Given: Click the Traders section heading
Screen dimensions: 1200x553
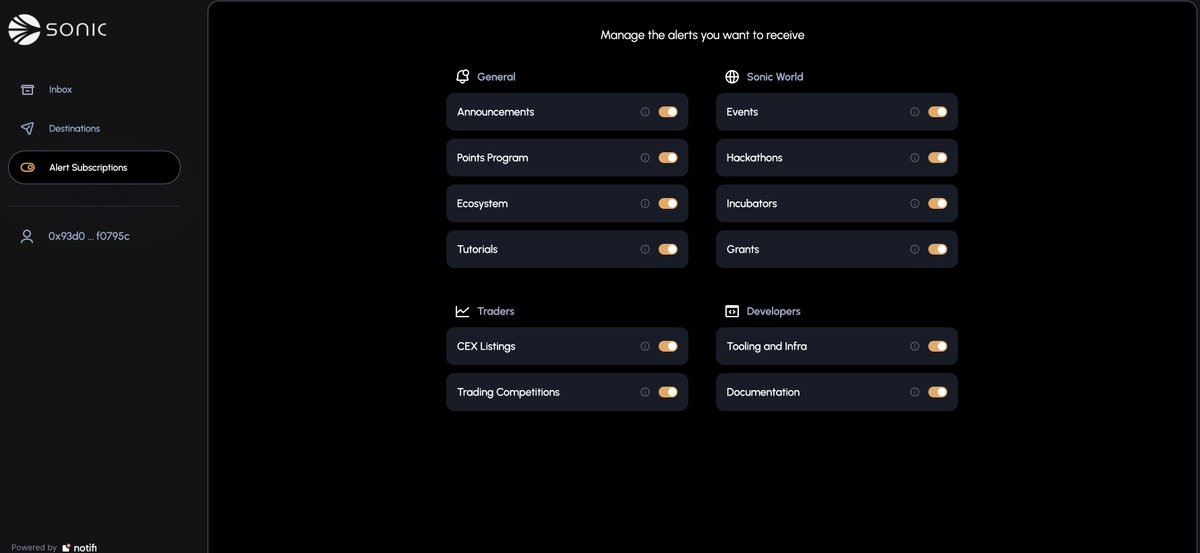Looking at the screenshot, I should coord(496,312).
